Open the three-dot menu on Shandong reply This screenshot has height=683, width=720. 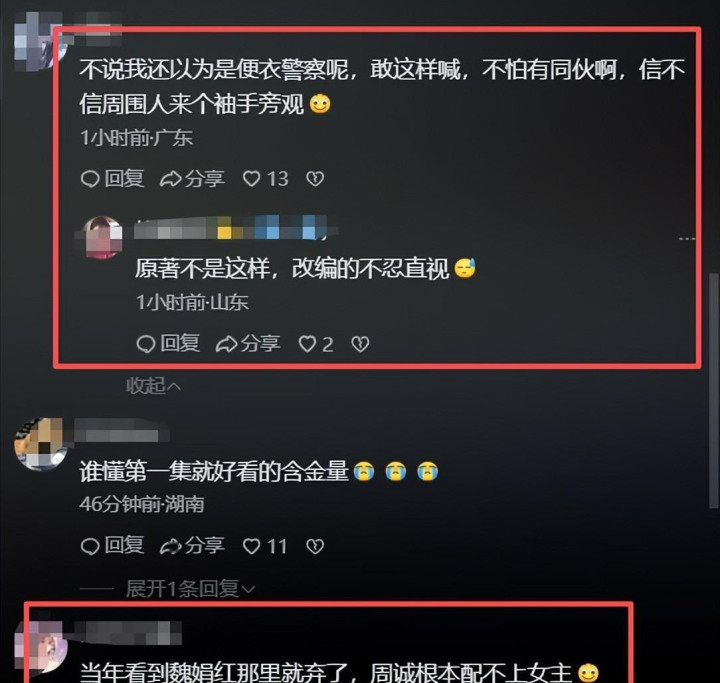pyautogui.click(x=687, y=239)
